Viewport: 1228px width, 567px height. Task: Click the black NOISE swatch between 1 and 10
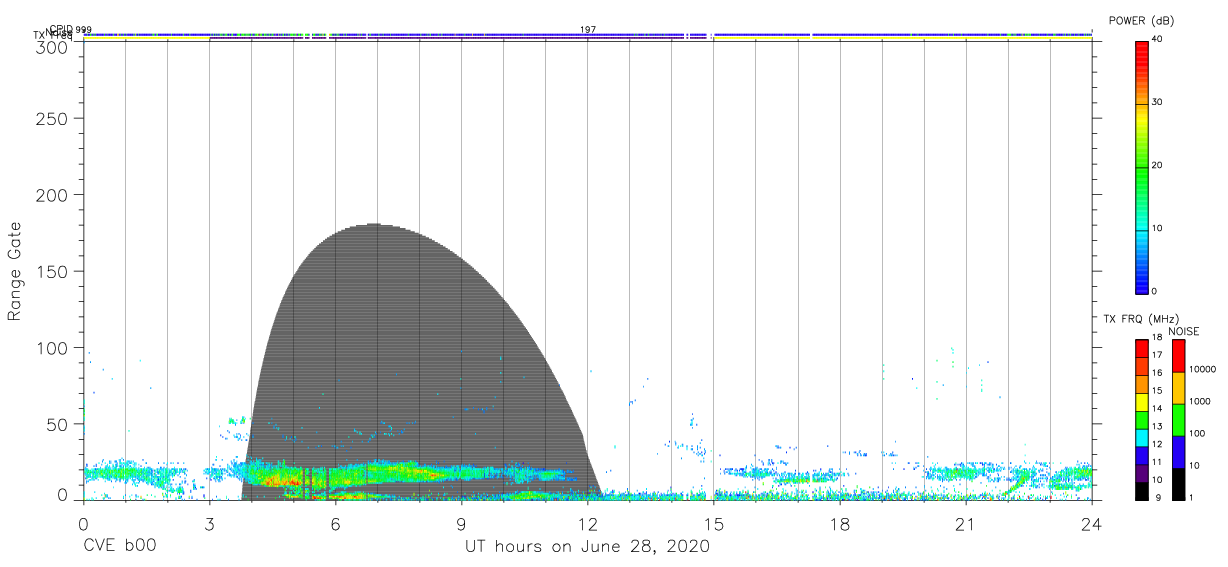(x=1178, y=484)
